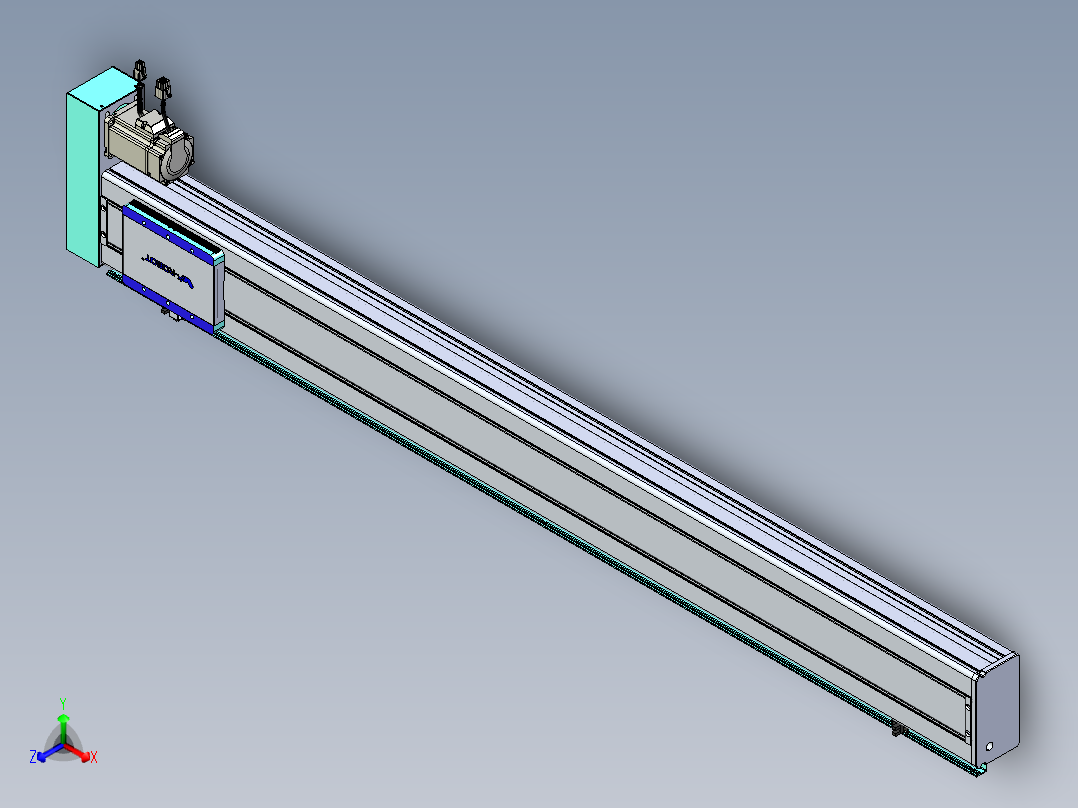This screenshot has height=808, width=1078.
Task: Select the small black sensor near rail's far end
Action: (899, 728)
